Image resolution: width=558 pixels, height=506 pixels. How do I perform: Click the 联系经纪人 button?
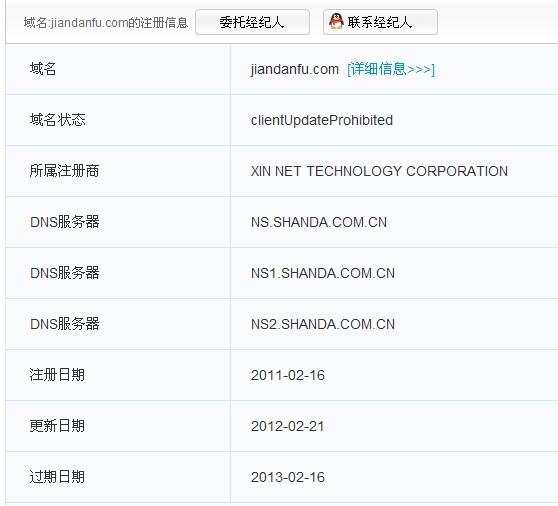coord(380,22)
